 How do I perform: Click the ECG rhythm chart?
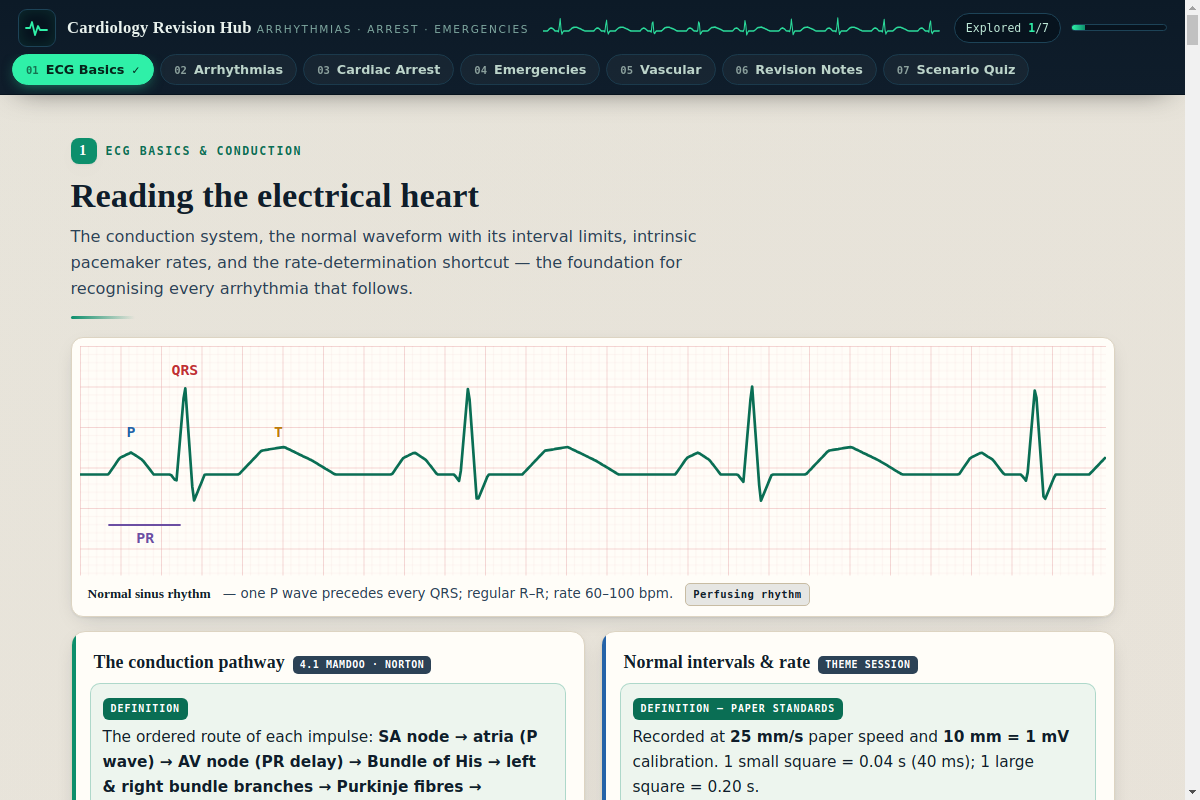coord(593,461)
